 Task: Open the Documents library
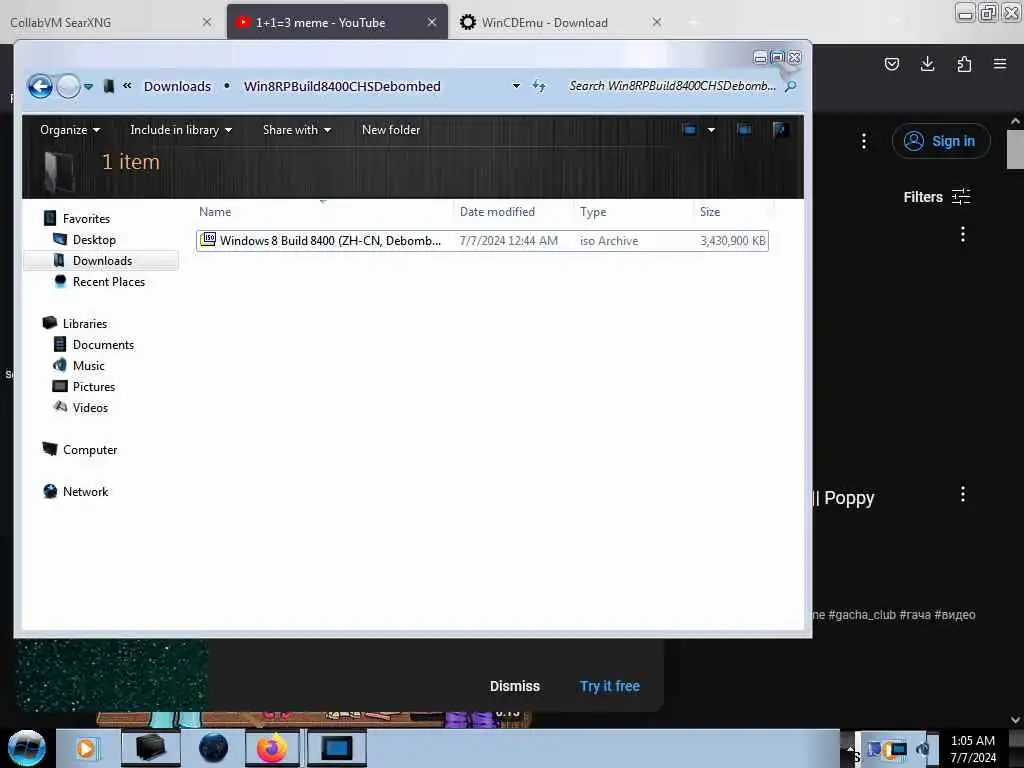(x=103, y=345)
